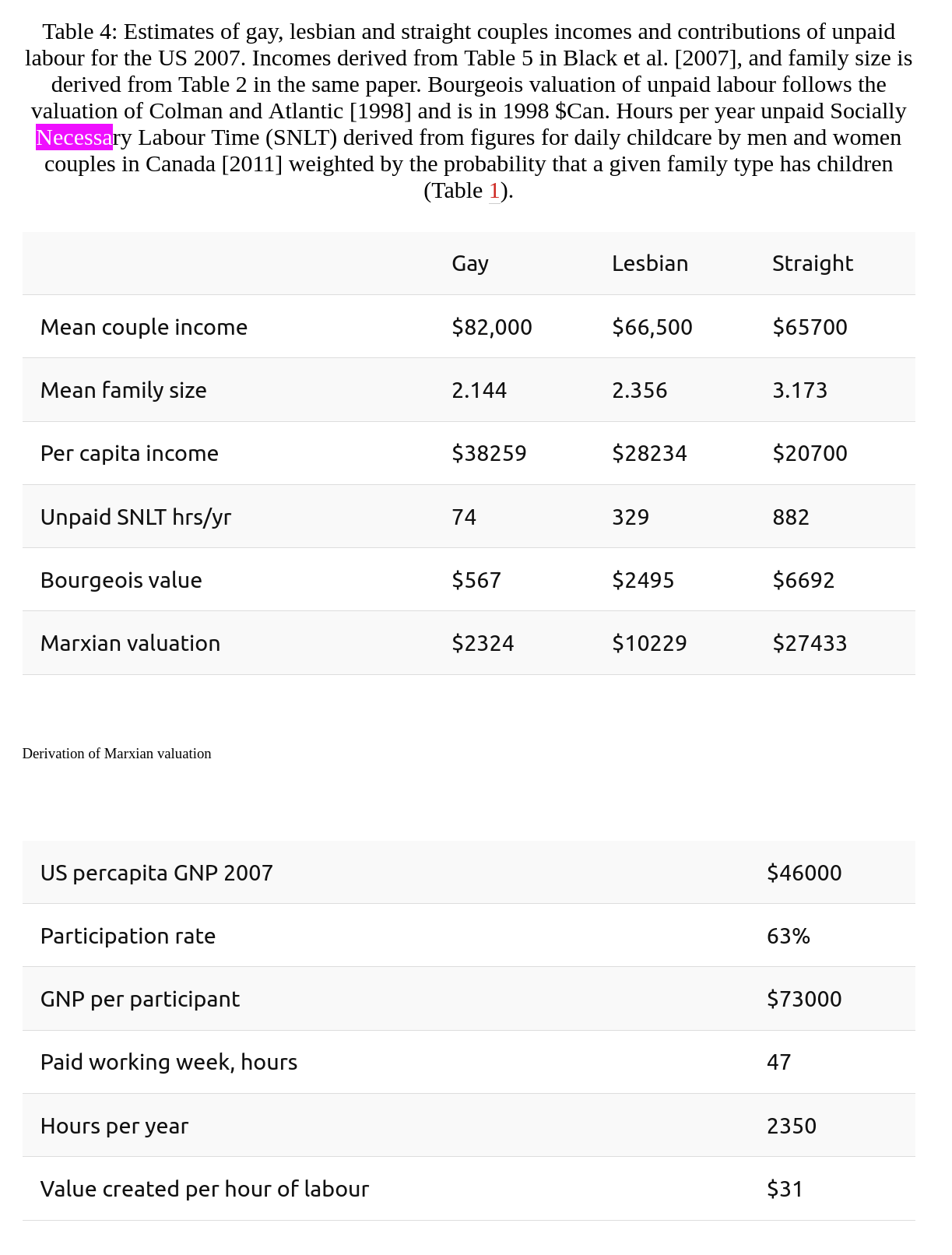The image size is (952, 1255).
Task: Select the Per capita income row label
Action: 129,453
